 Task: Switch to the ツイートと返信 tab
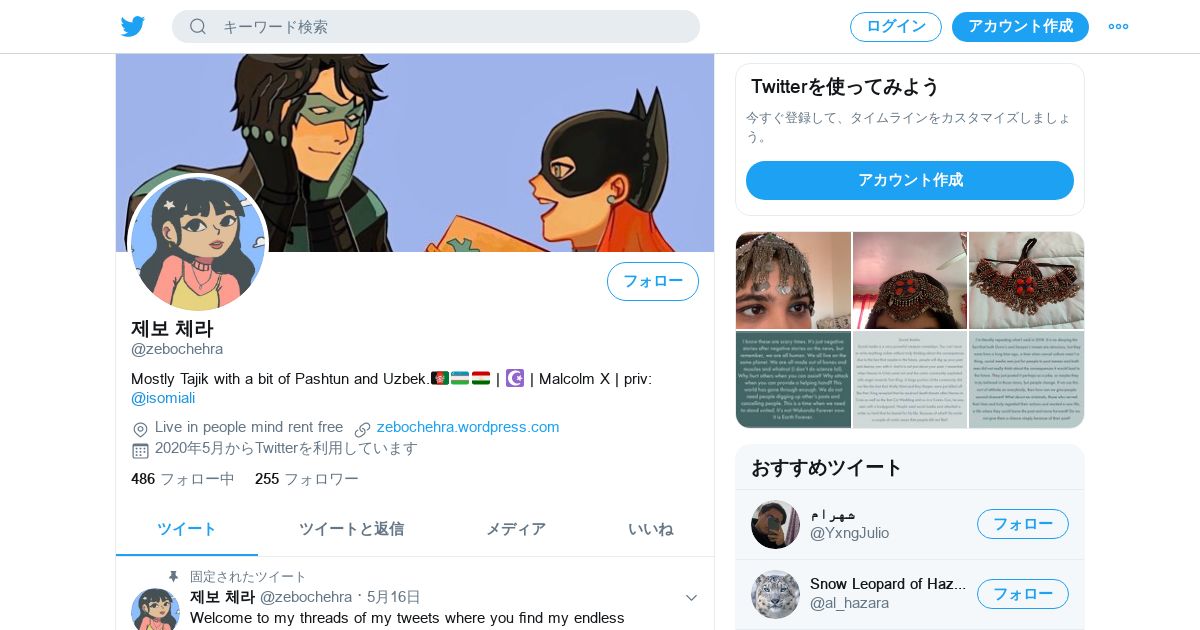(351, 529)
